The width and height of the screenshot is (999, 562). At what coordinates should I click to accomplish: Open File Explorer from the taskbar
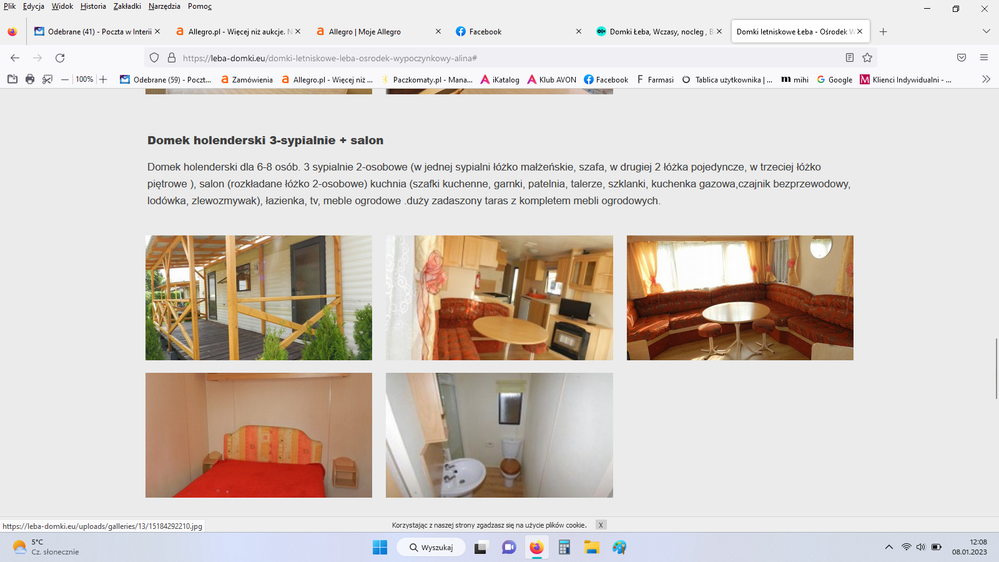[591, 547]
